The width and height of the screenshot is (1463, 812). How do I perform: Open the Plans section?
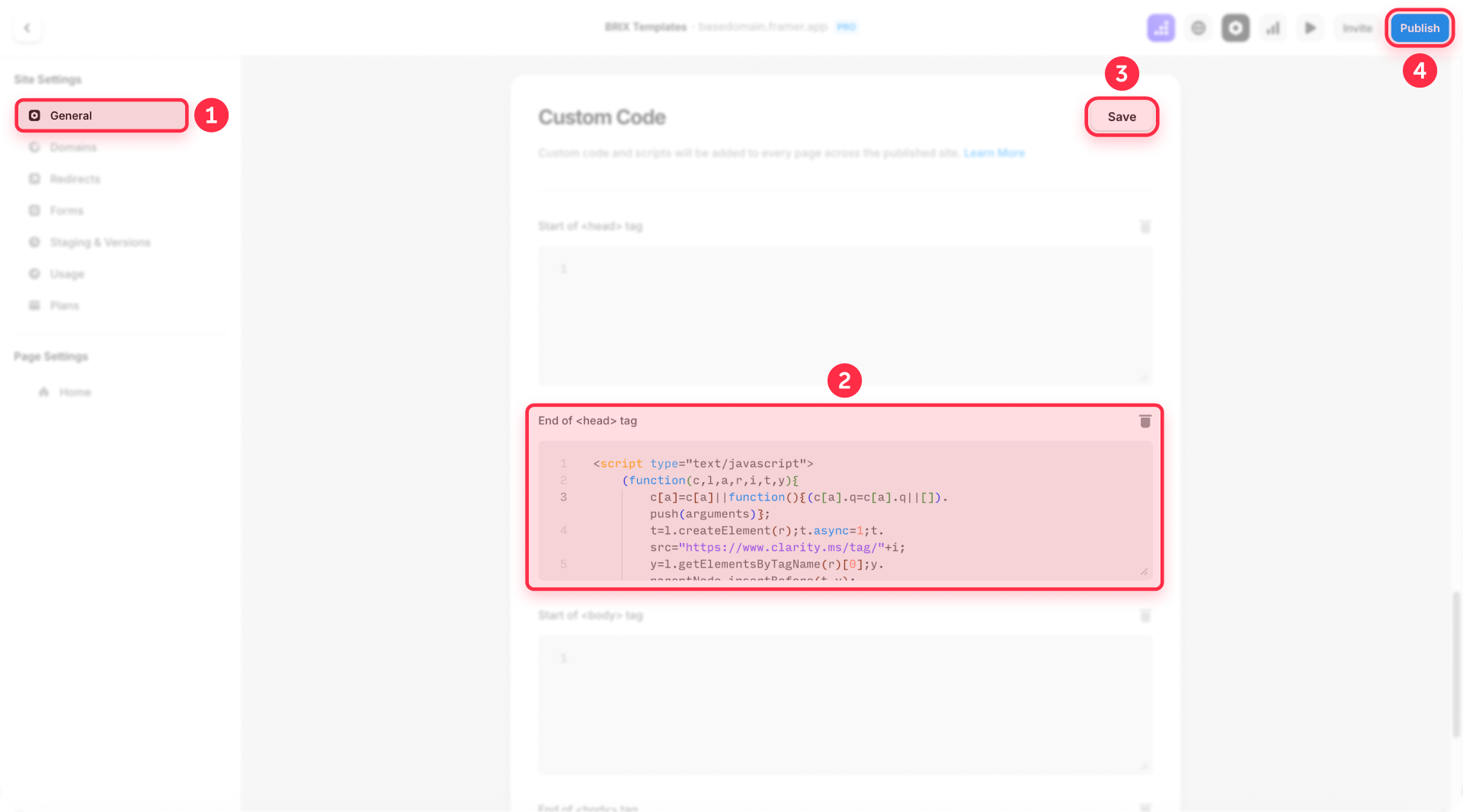[65, 305]
